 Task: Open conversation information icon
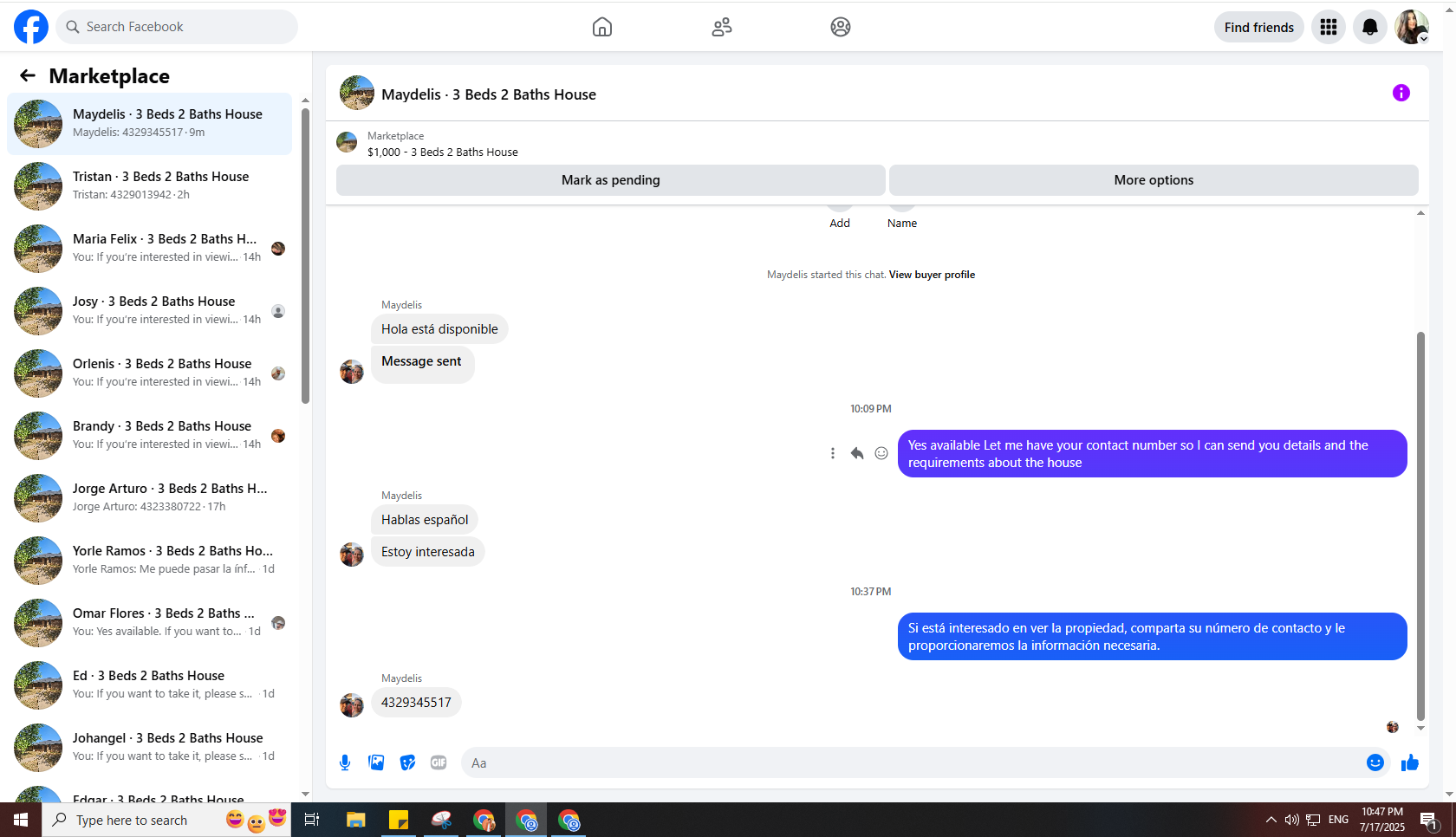(x=1401, y=93)
